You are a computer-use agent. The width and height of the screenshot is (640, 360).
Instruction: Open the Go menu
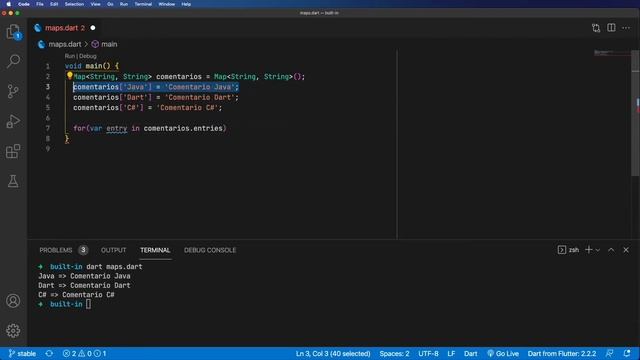click(110, 4)
